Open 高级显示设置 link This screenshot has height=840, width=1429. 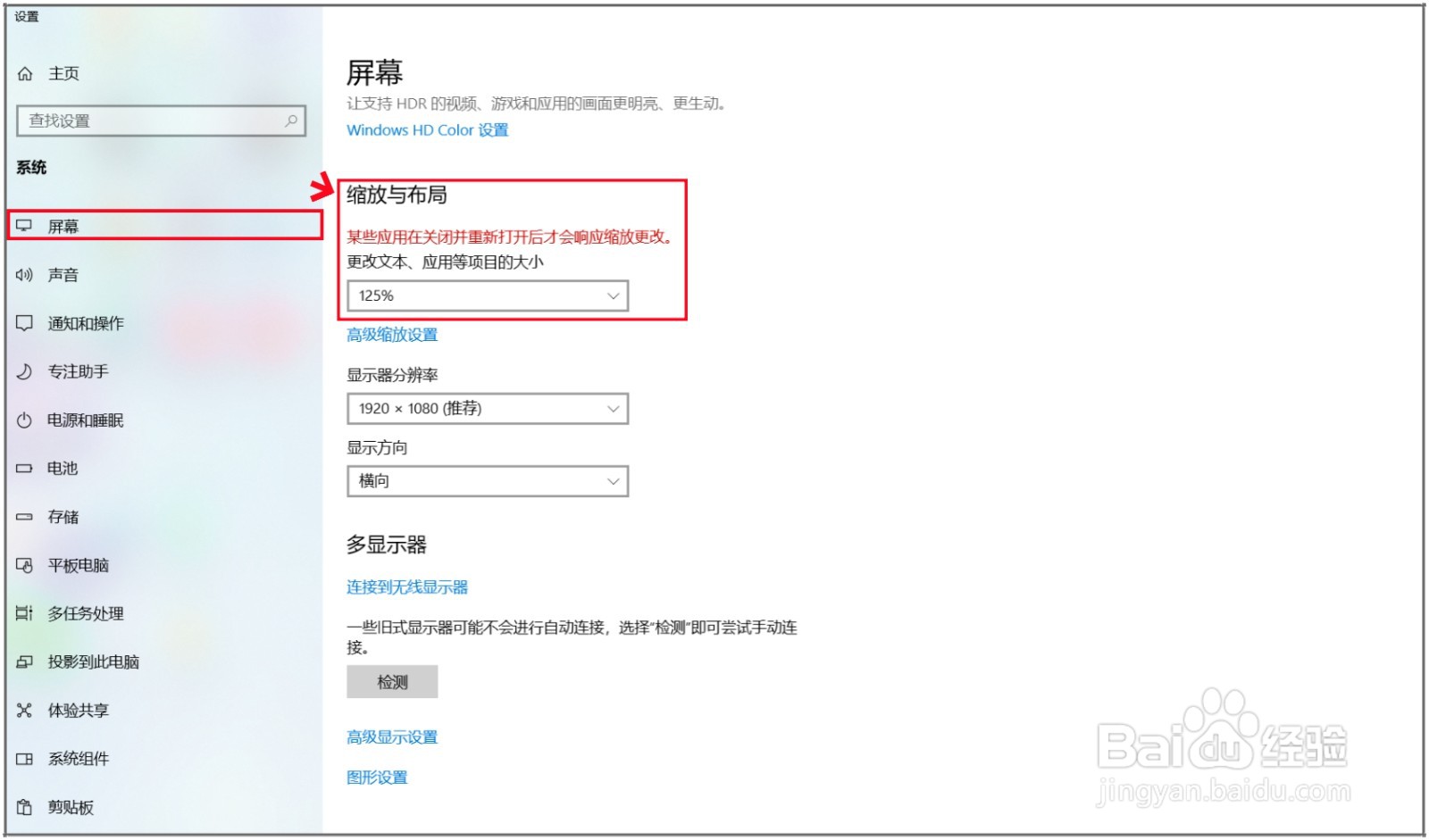pyautogui.click(x=392, y=737)
